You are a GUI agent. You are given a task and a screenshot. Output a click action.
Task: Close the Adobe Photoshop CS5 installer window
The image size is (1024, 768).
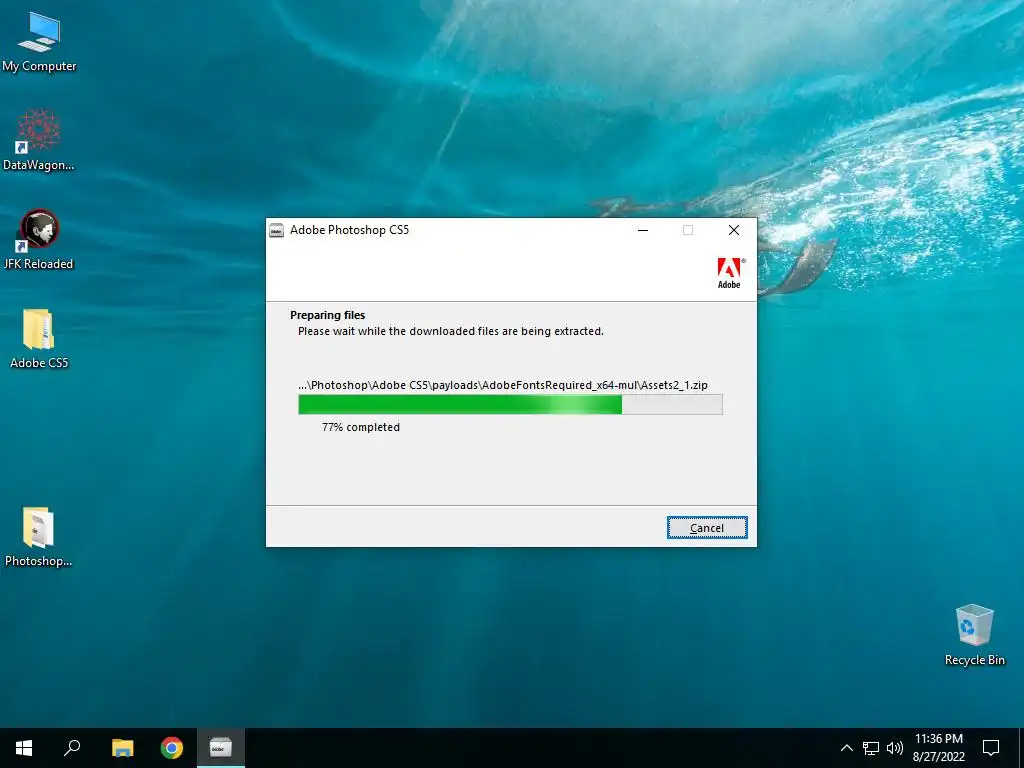[733, 230]
